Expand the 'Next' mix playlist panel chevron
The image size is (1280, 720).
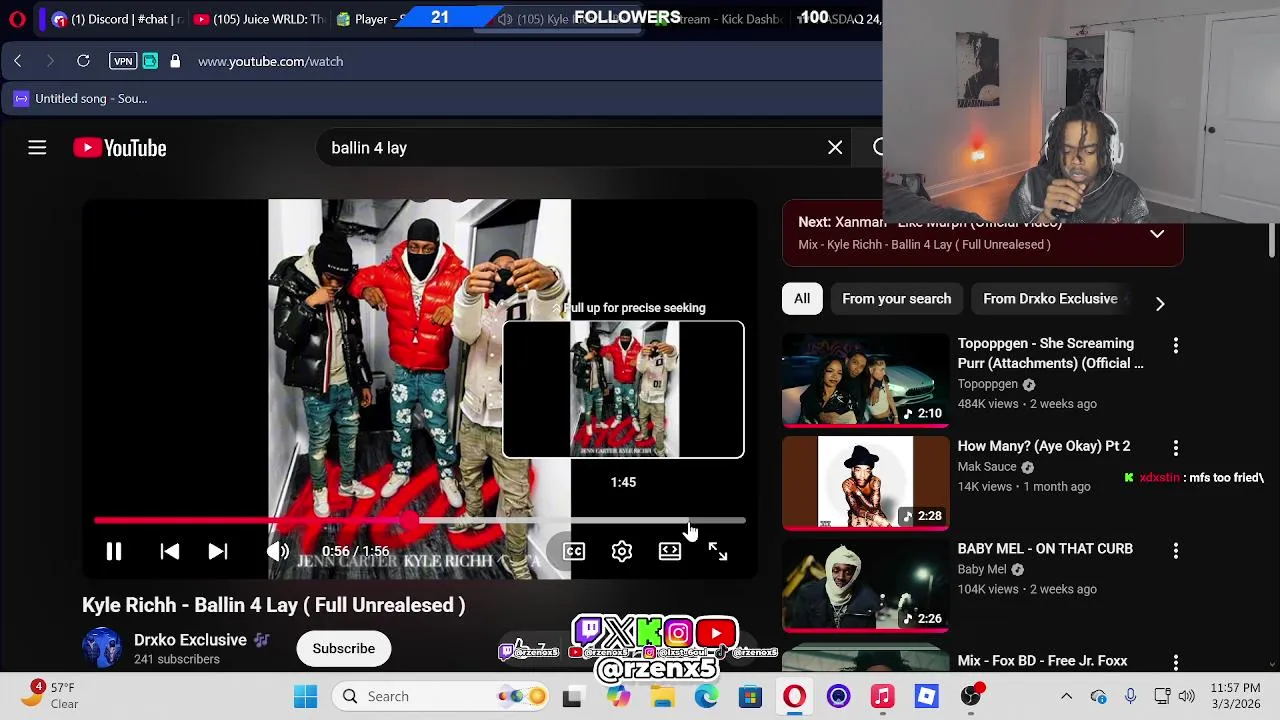pyautogui.click(x=1157, y=234)
